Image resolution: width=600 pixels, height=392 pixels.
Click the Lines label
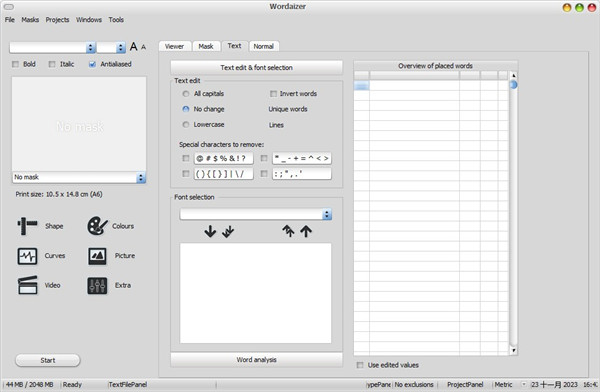(276, 125)
